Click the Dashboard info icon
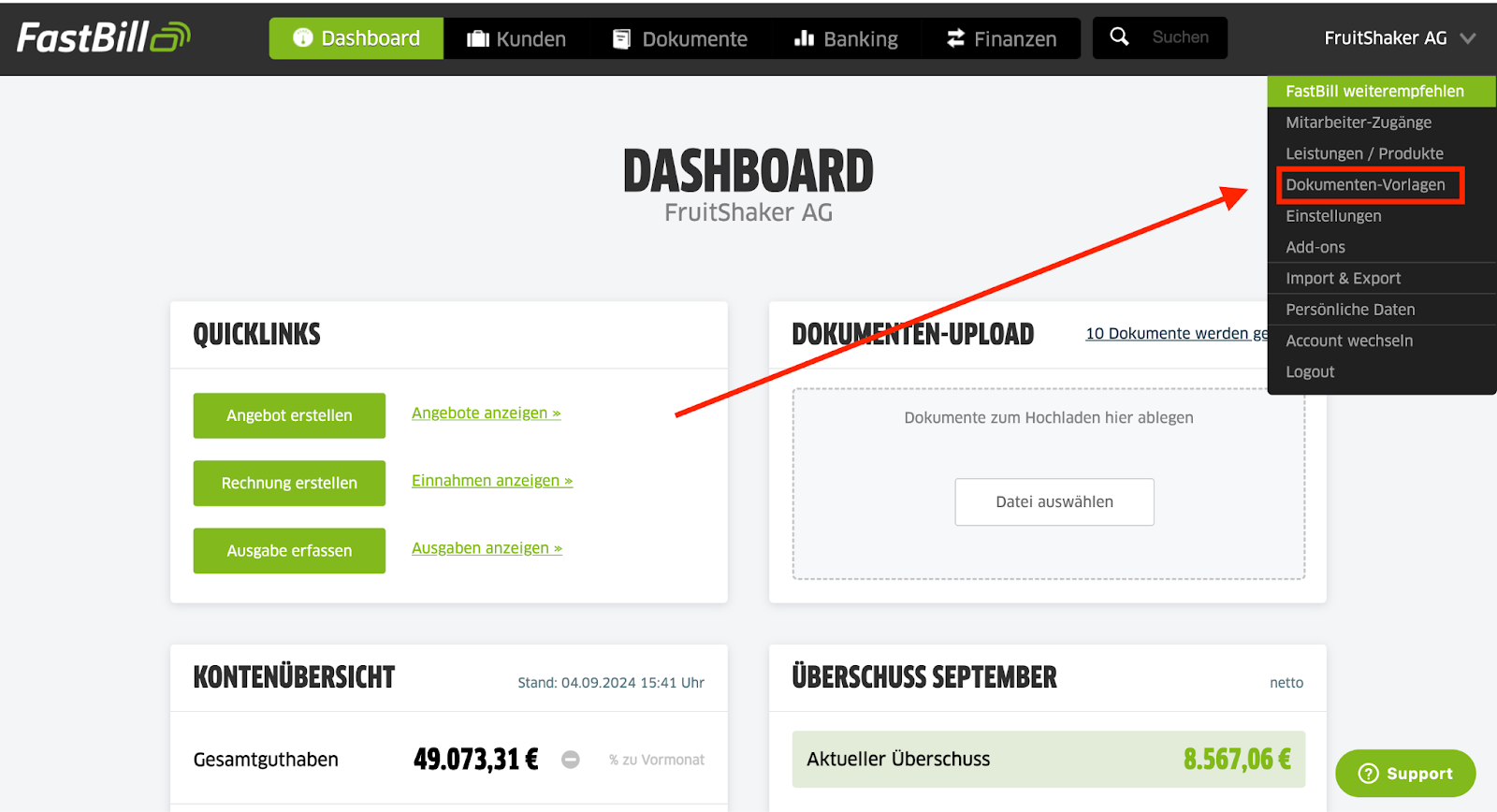This screenshot has width=1497, height=812. pos(302,37)
